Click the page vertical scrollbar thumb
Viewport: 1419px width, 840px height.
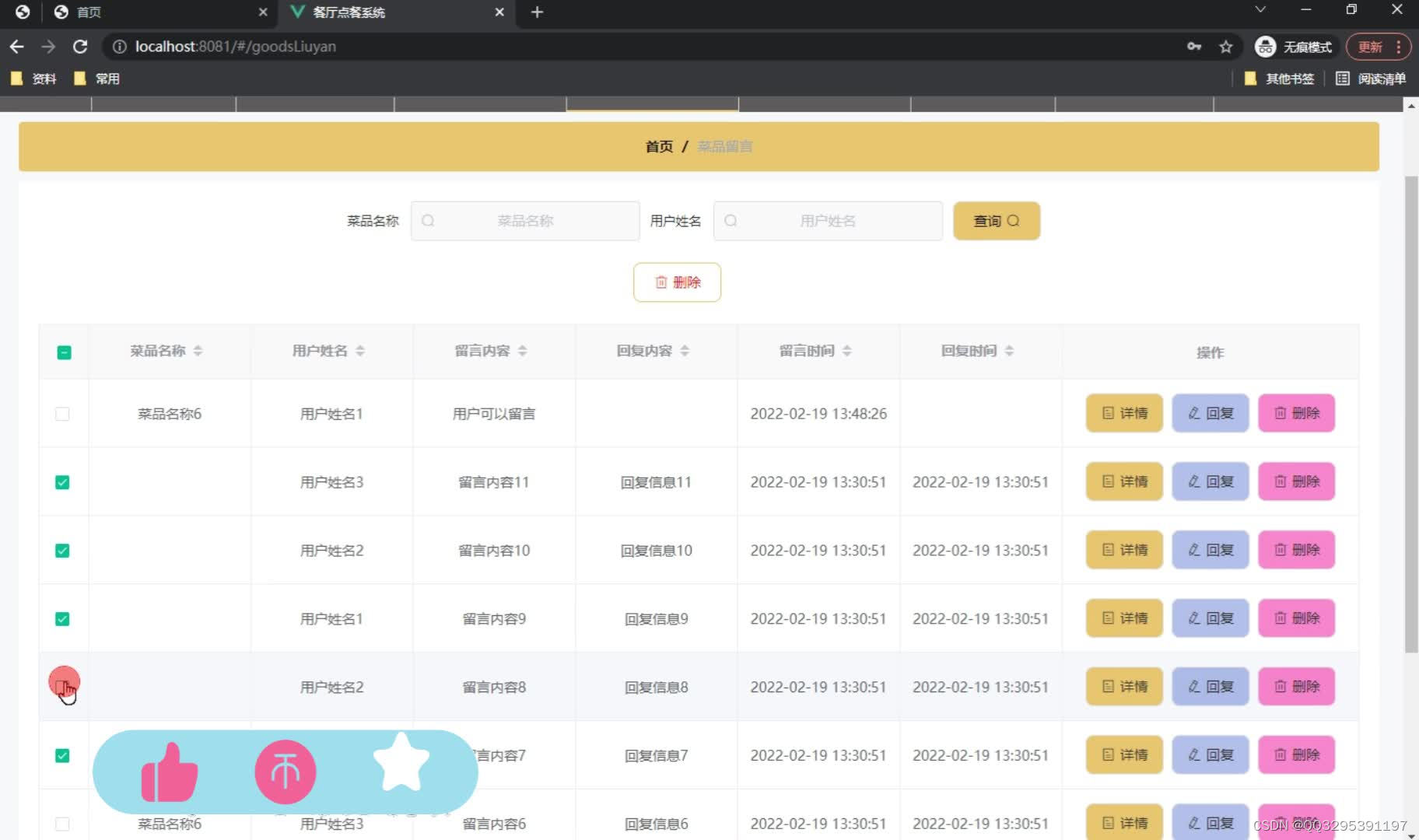(x=1411, y=414)
